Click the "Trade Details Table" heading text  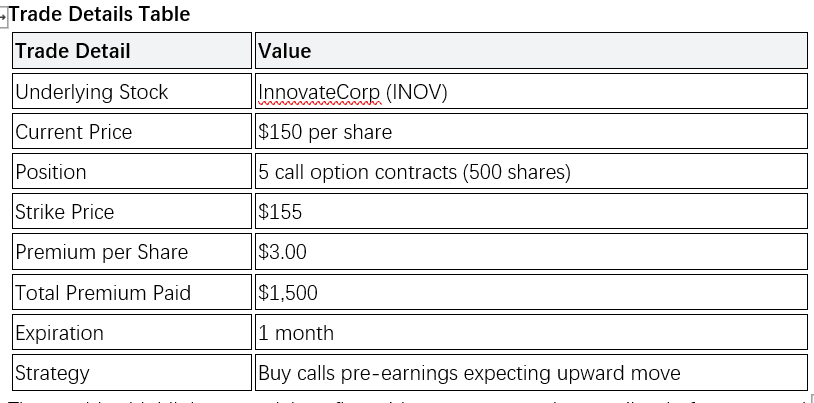[99, 15]
